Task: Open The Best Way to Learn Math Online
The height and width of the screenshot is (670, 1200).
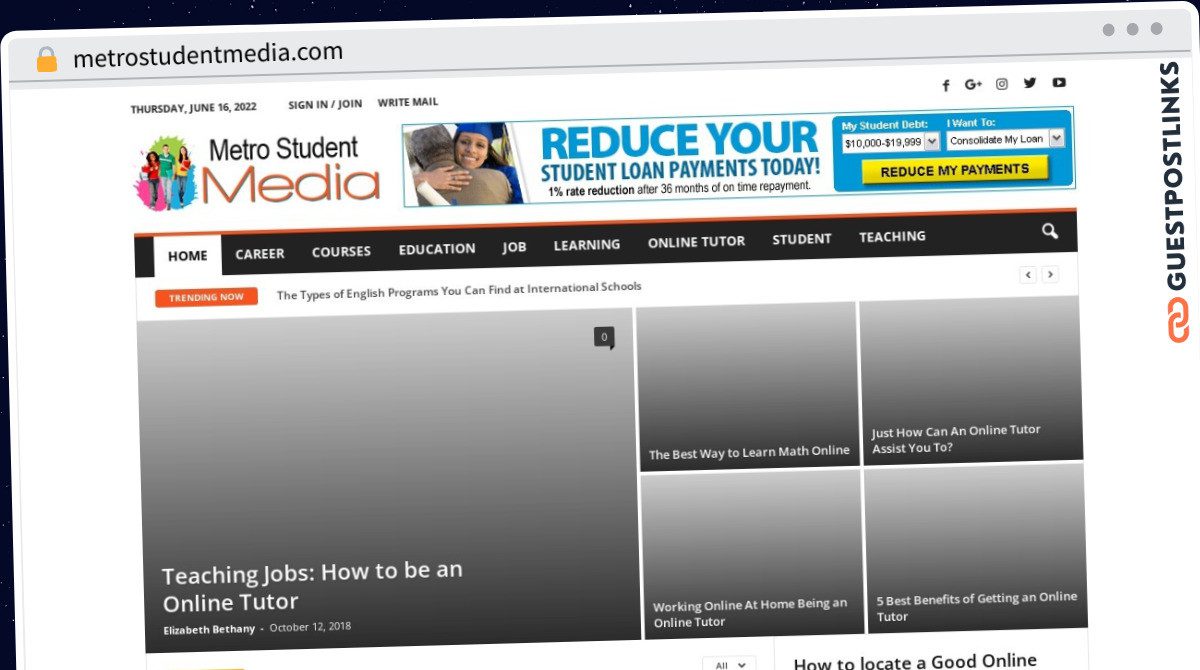Action: click(749, 452)
